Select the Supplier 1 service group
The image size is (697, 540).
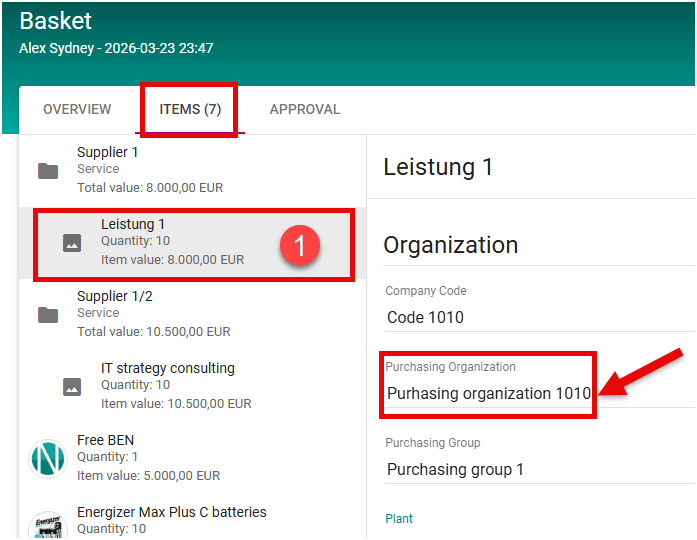150,169
